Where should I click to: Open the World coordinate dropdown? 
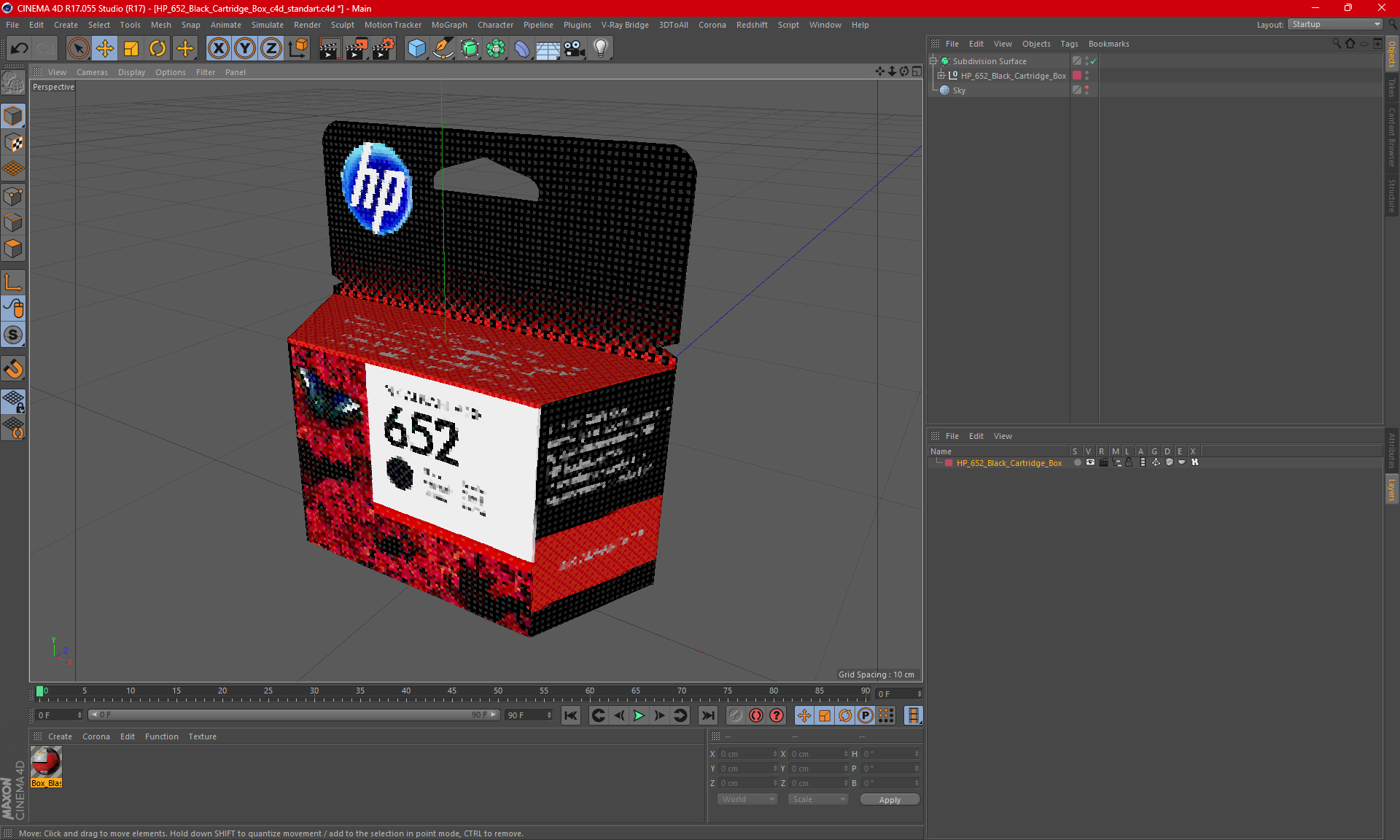pos(747,799)
